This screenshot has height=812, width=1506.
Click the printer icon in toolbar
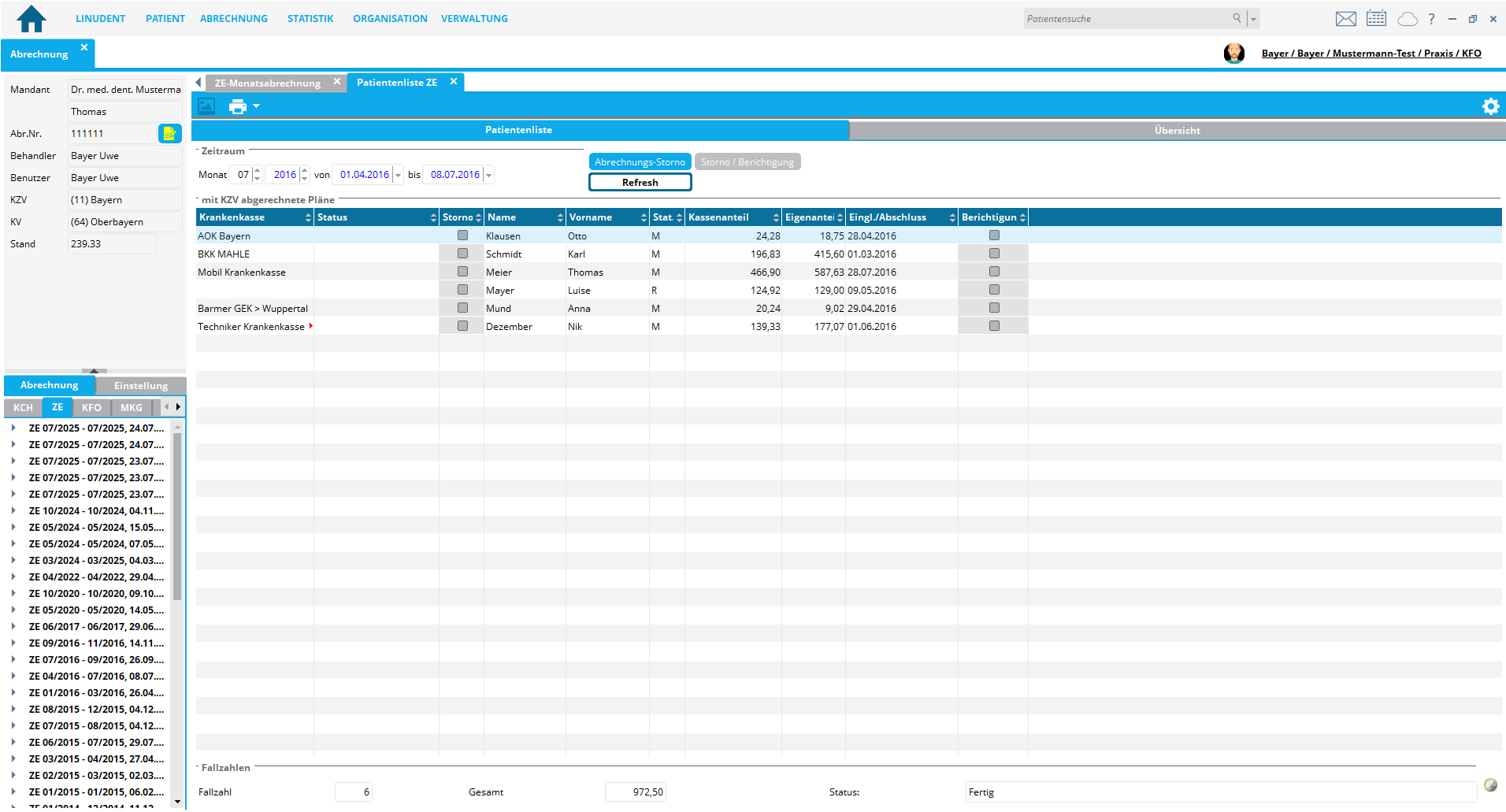coord(237,106)
